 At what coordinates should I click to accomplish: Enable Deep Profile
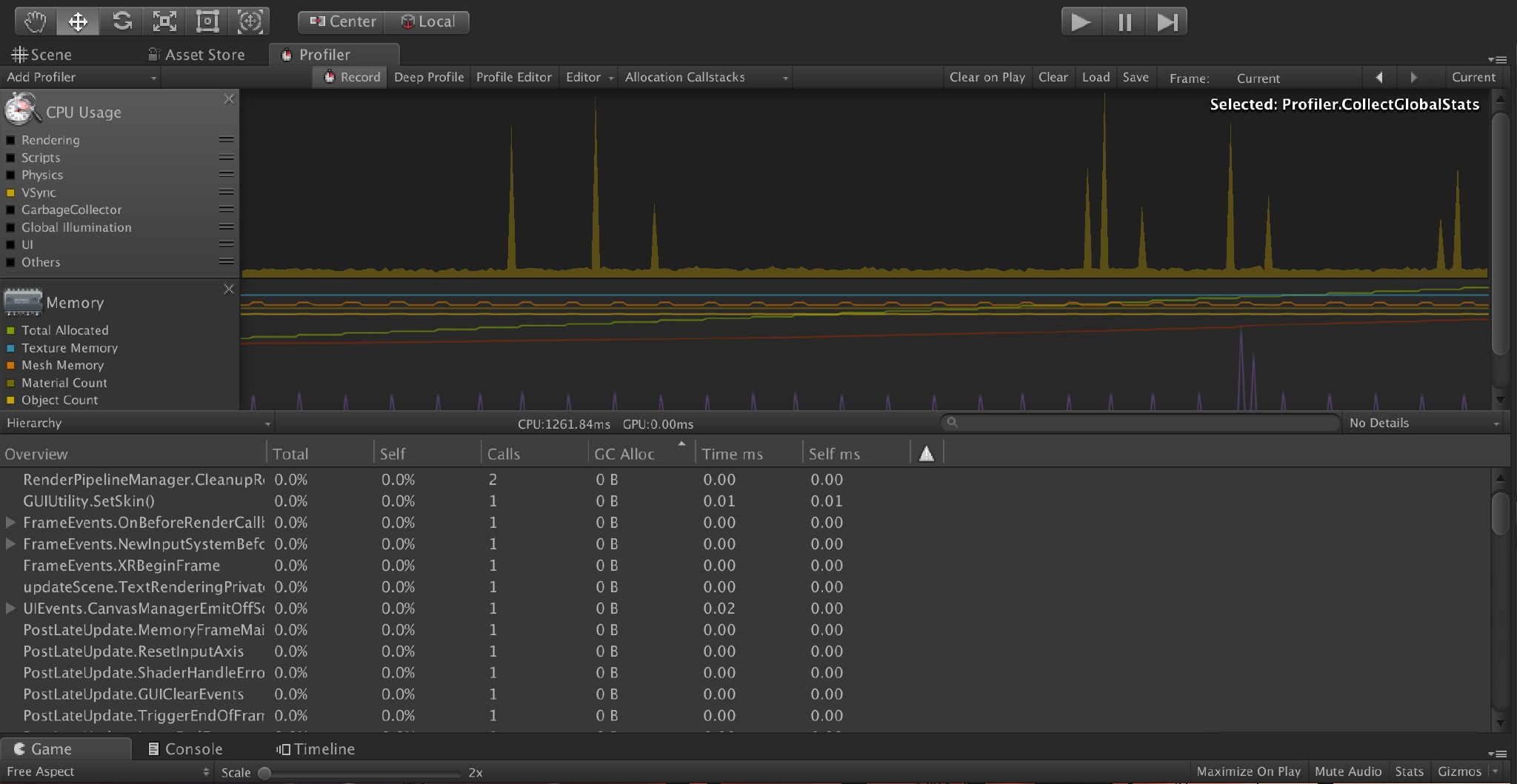tap(429, 77)
